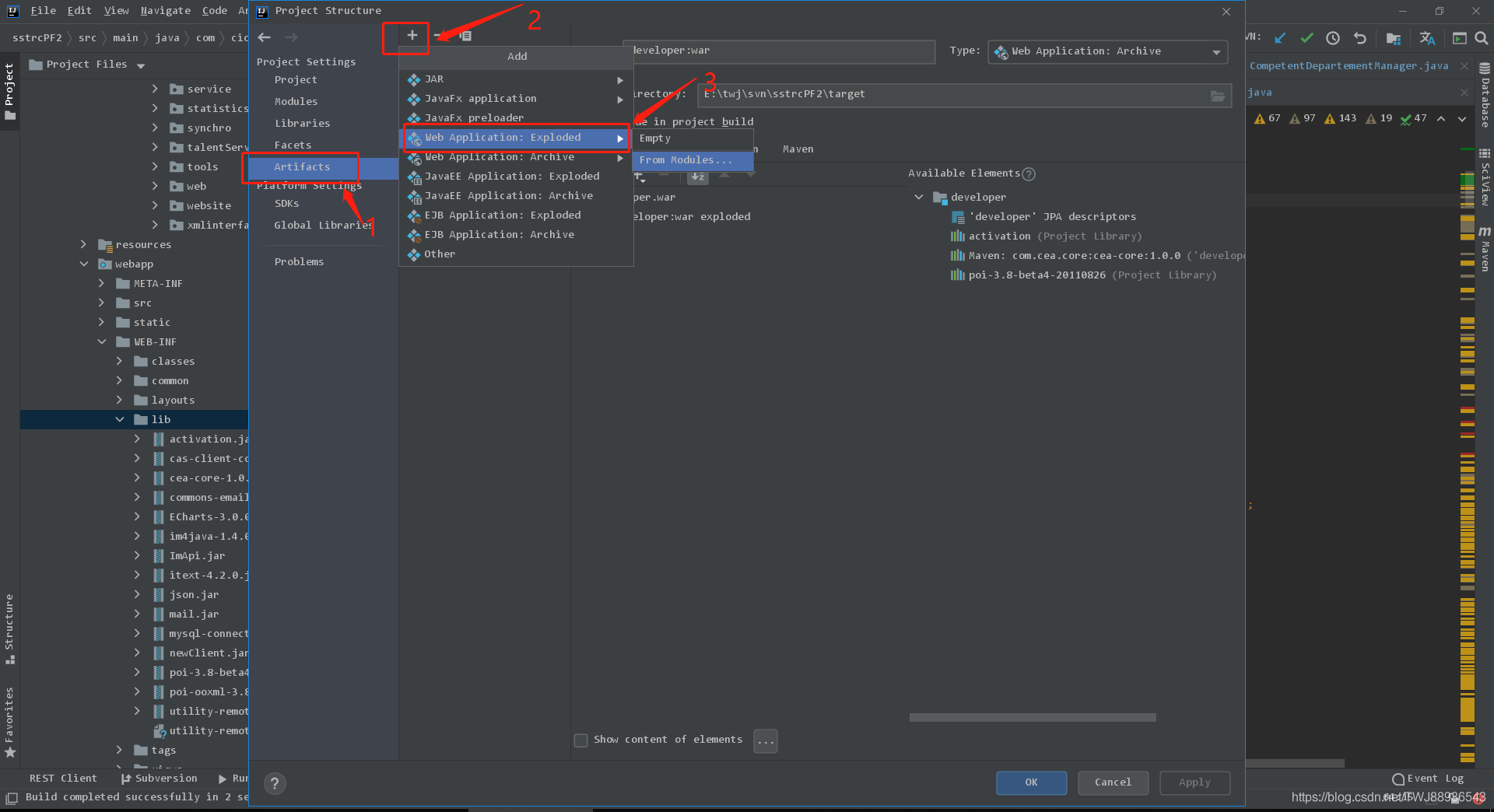Browse output directory folder icon
The height and width of the screenshot is (812, 1494).
click(x=1218, y=96)
